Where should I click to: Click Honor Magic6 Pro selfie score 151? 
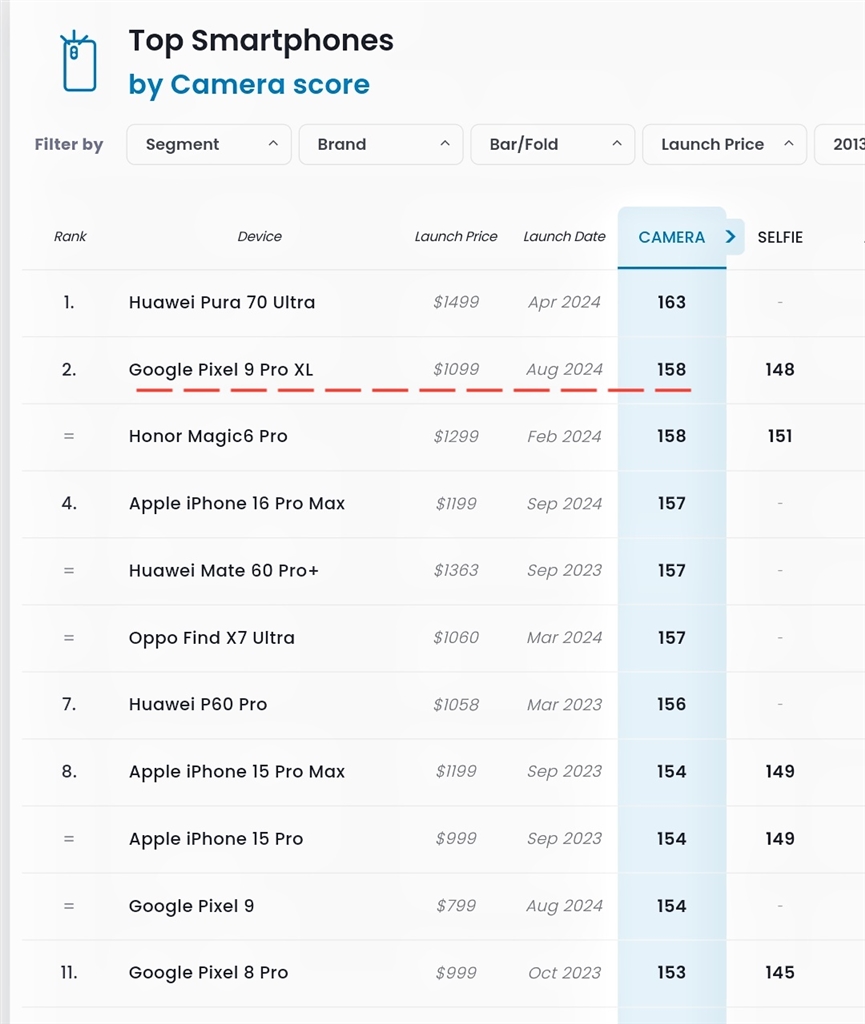pyautogui.click(x=780, y=436)
